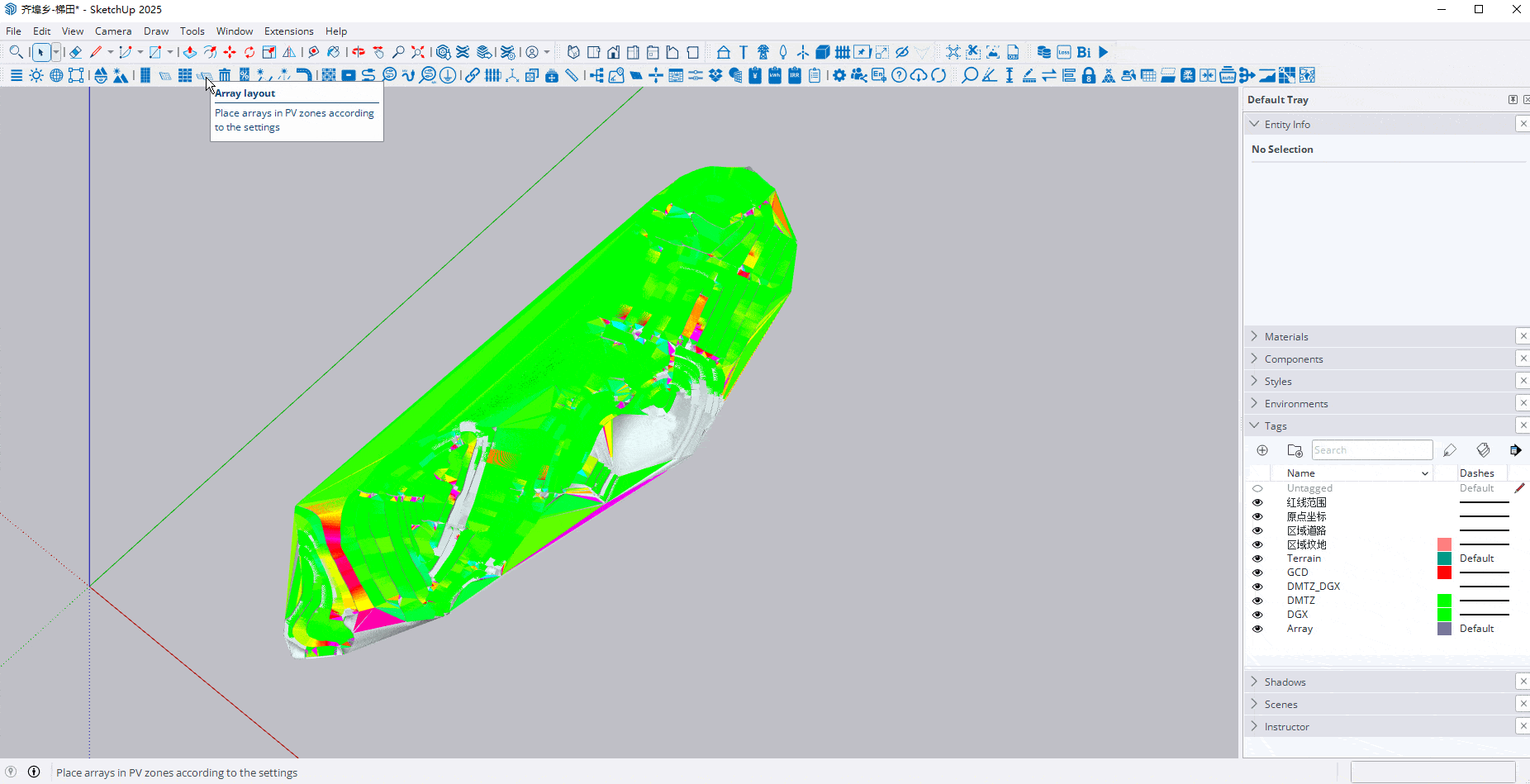Hide the Terrain tag
Image resolution: width=1530 pixels, height=784 pixels.
coord(1257,558)
